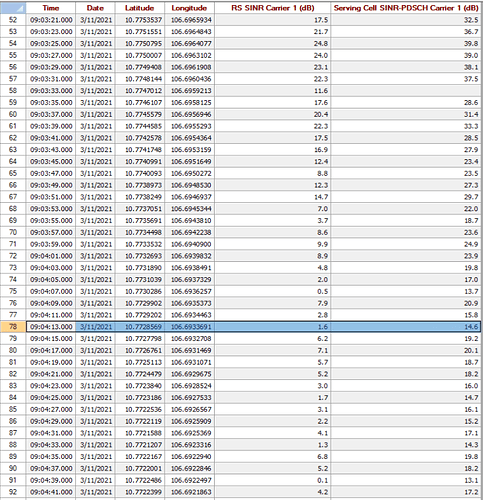Click the Longitude column header

pos(189,8)
